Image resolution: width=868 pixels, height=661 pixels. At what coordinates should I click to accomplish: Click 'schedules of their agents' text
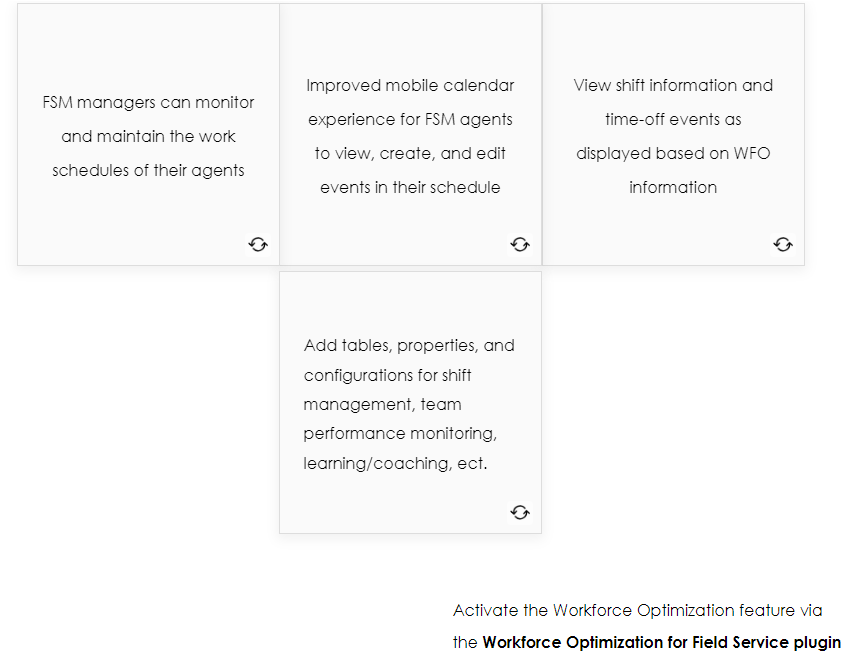(148, 171)
